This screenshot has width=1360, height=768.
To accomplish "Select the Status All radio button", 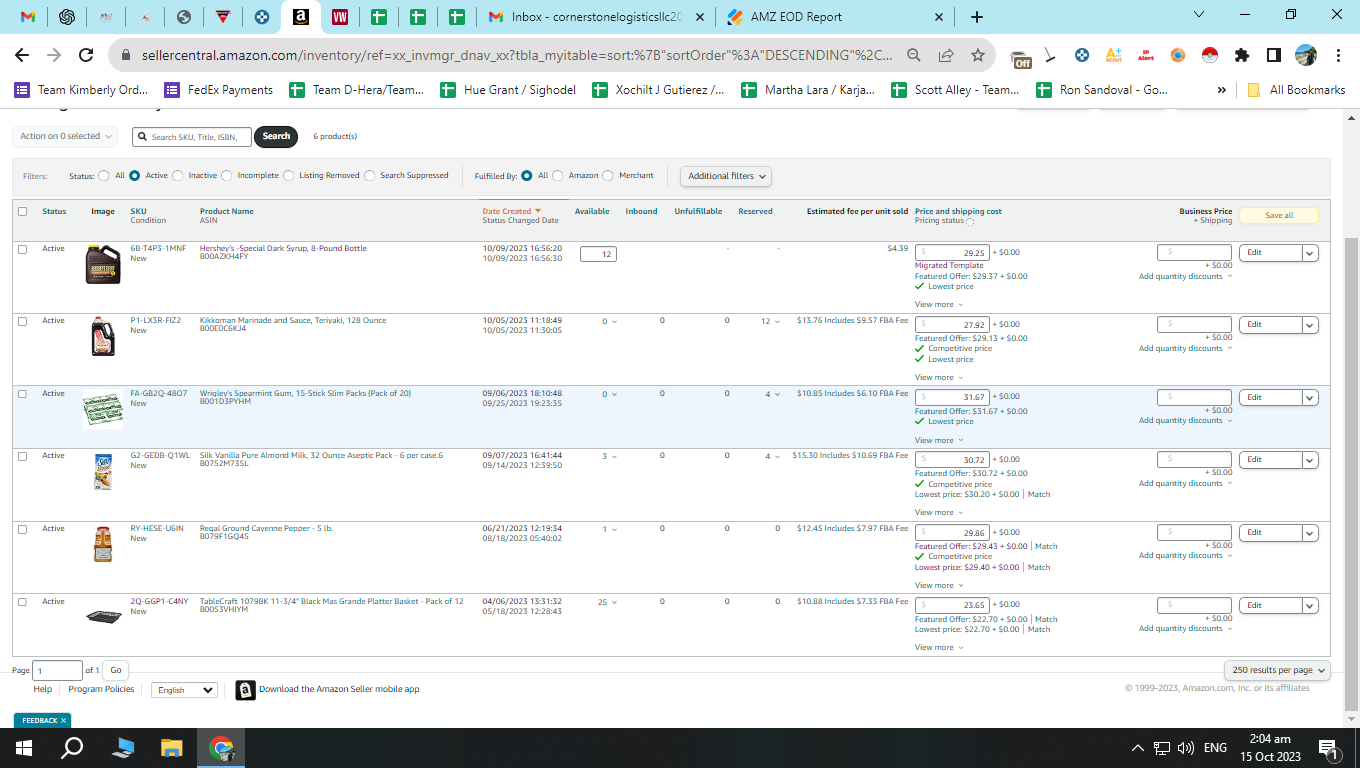I will [104, 176].
